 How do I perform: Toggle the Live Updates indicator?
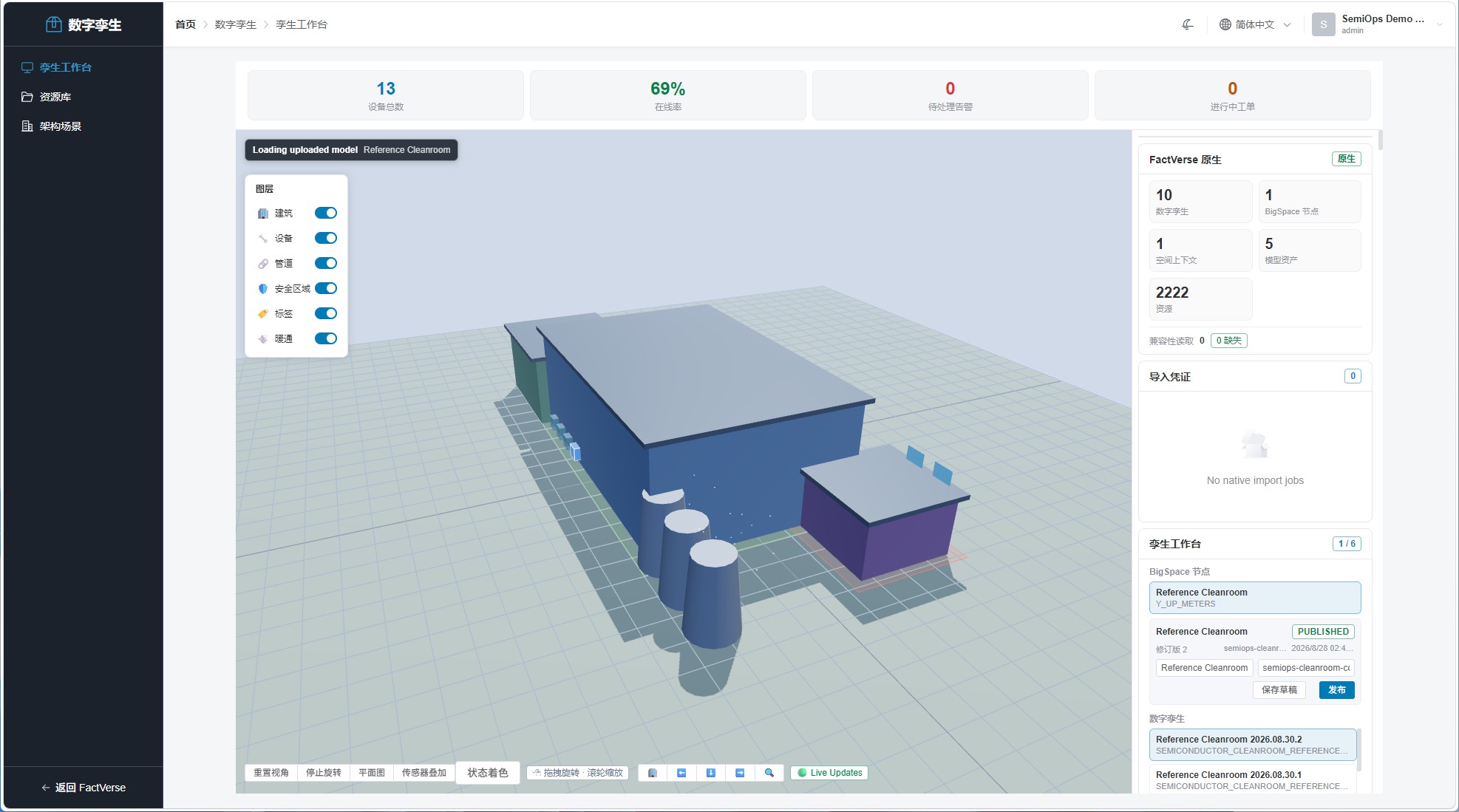click(x=830, y=773)
